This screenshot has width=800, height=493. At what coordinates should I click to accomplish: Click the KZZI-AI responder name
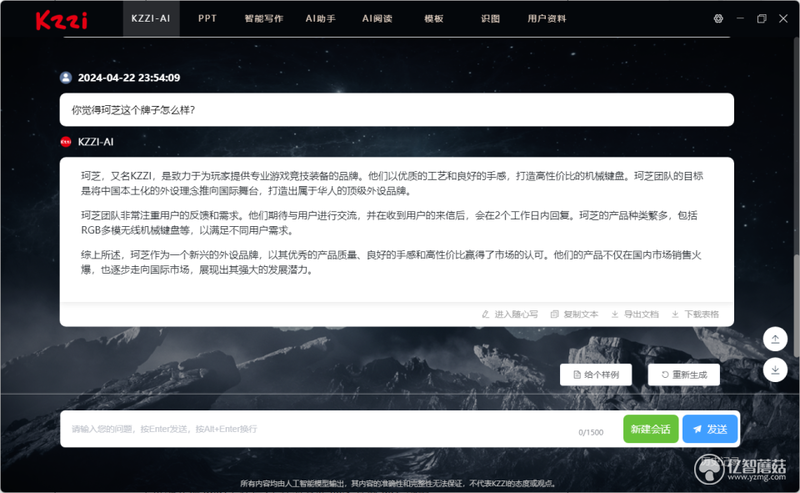click(x=95, y=142)
